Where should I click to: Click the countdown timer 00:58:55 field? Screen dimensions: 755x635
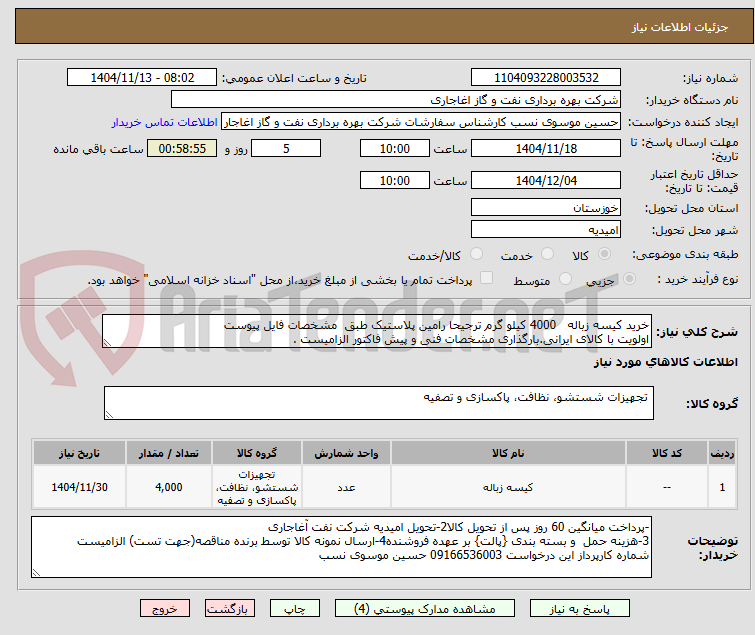point(182,148)
